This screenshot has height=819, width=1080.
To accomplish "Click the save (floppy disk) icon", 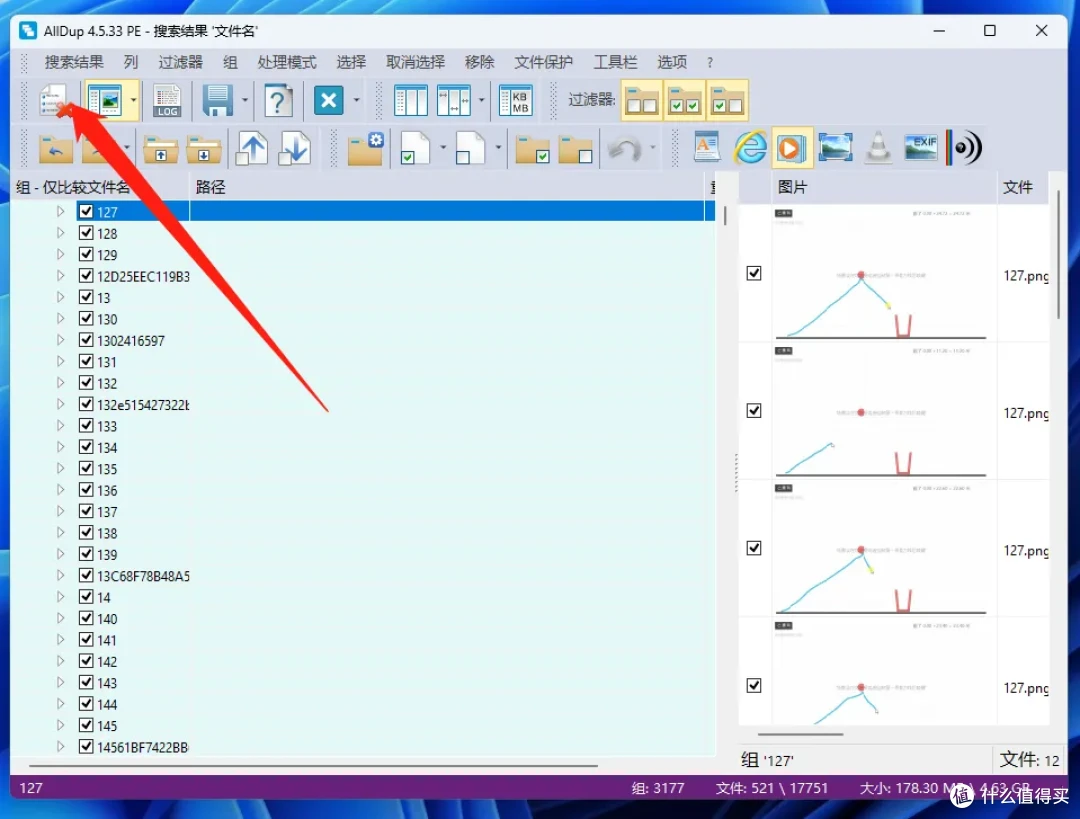I will [218, 101].
